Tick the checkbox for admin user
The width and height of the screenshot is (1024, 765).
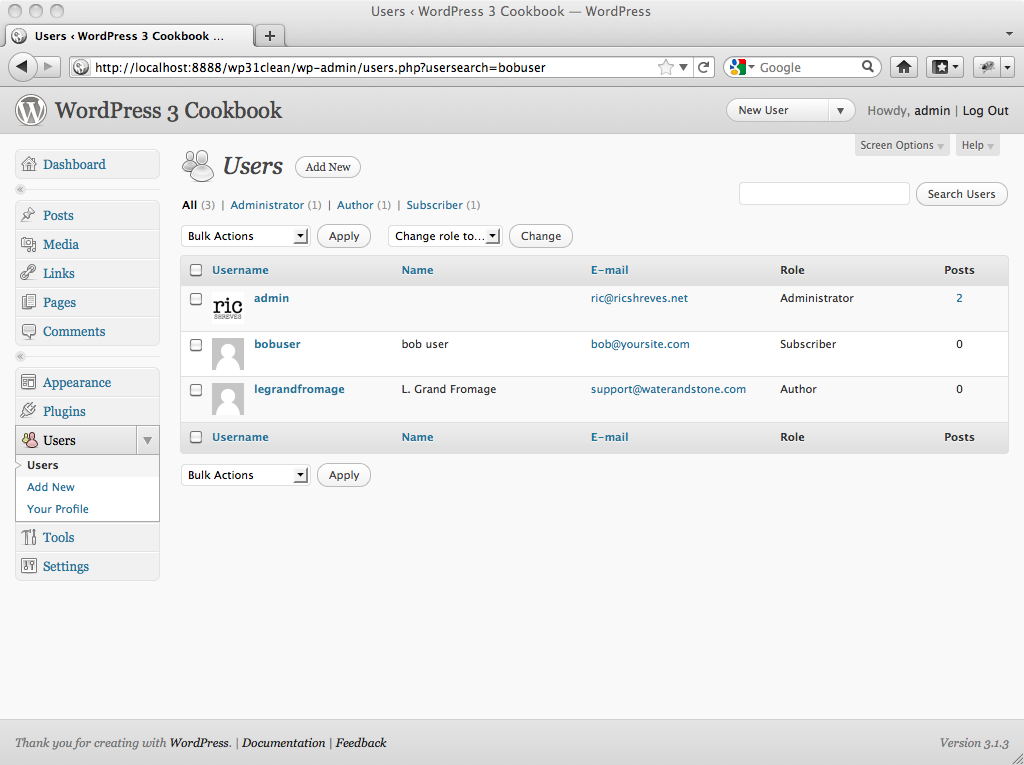[196, 299]
